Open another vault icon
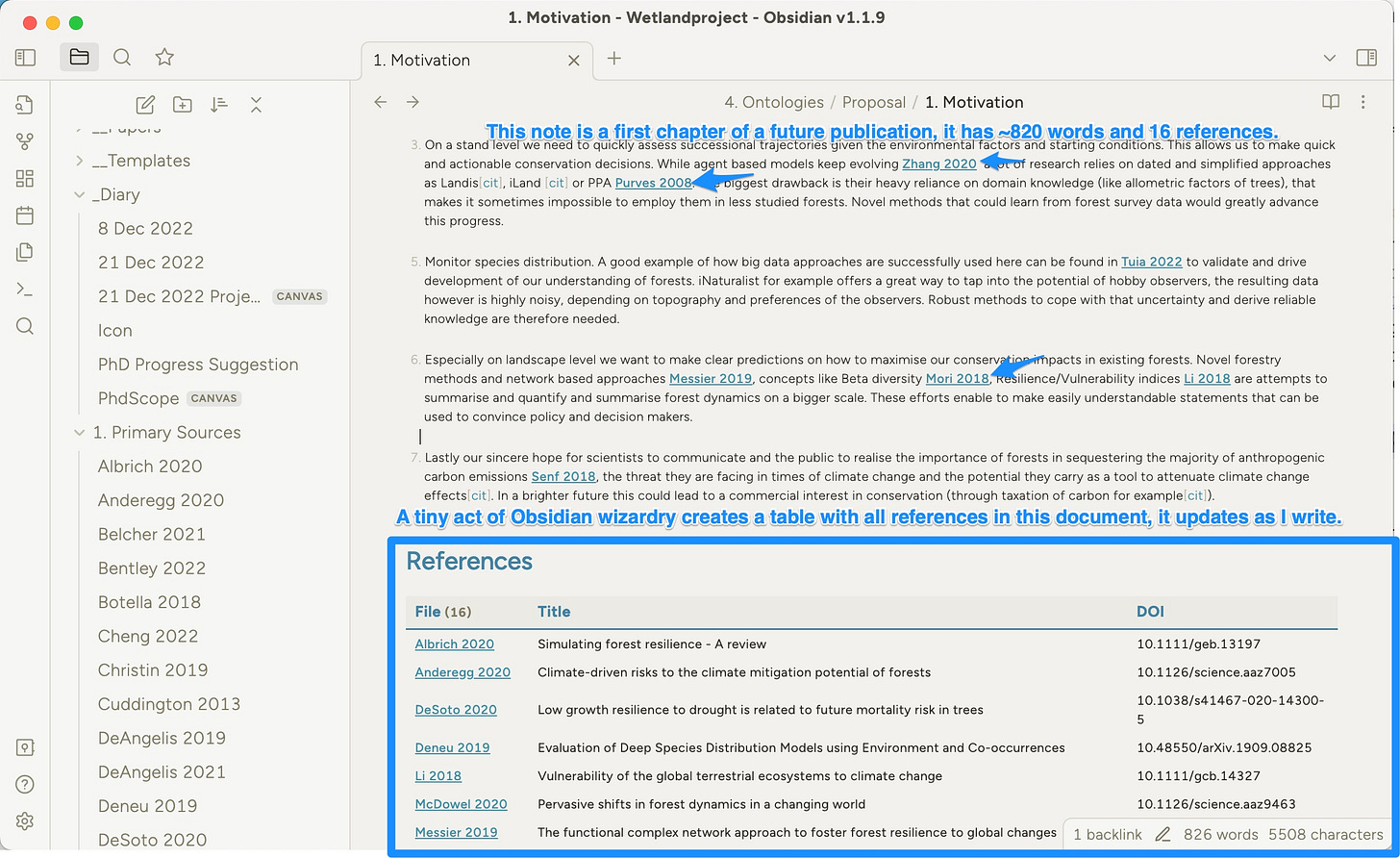The image size is (1400, 858). 25,747
